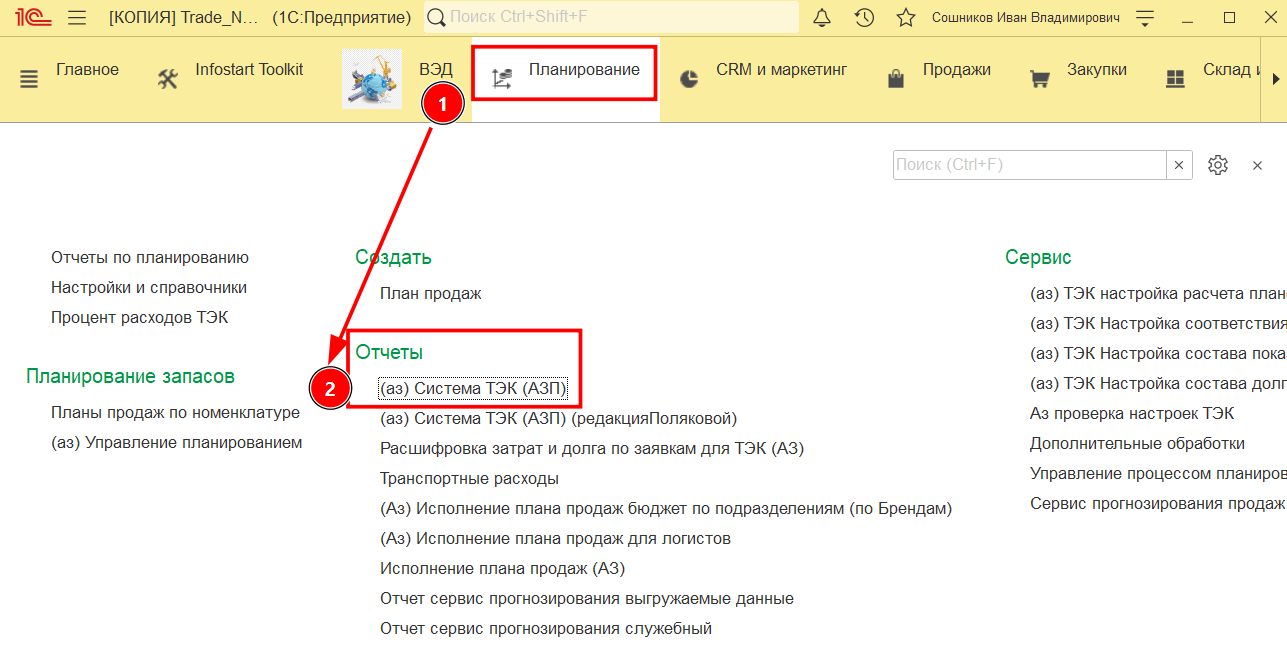
Task: Clear the function menu search field
Action: click(x=1179, y=165)
